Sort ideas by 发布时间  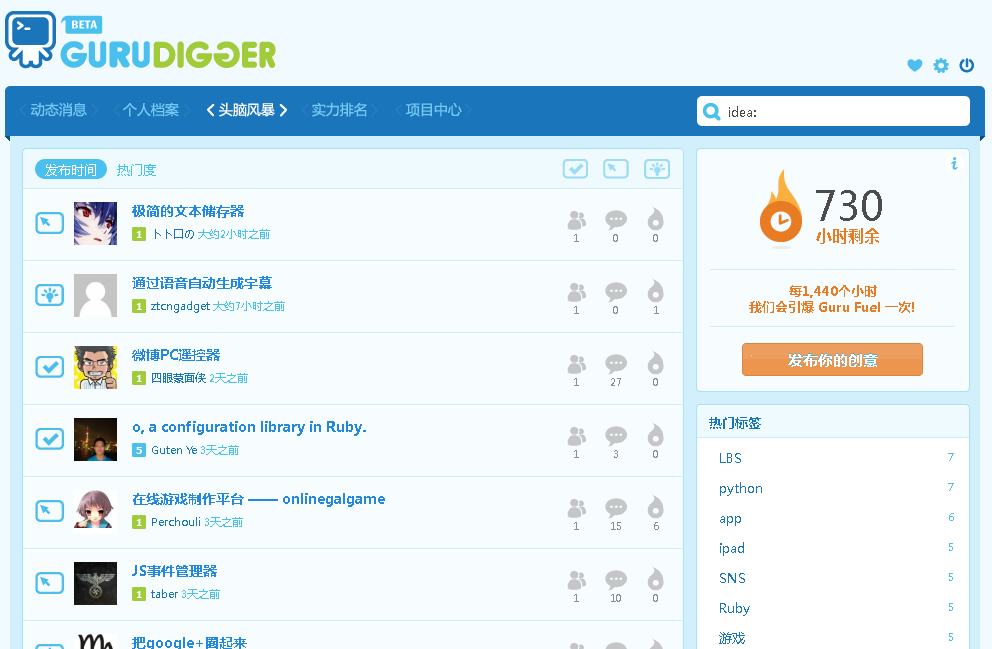(71, 170)
